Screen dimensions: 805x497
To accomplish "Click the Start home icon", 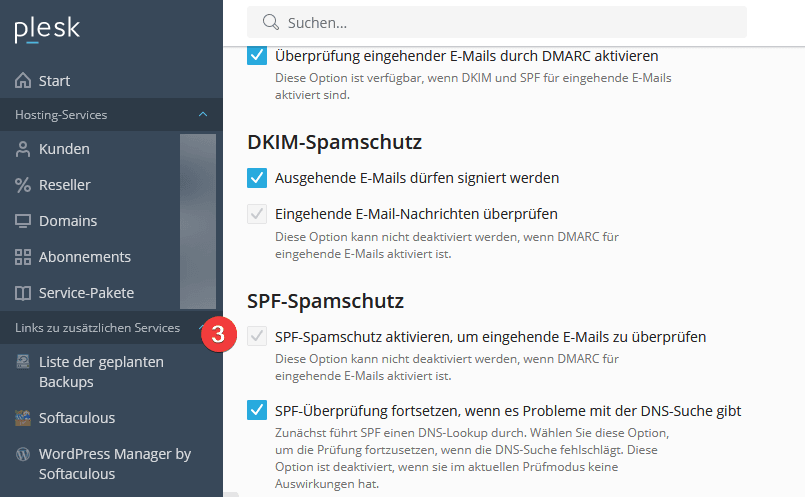I will coord(23,81).
